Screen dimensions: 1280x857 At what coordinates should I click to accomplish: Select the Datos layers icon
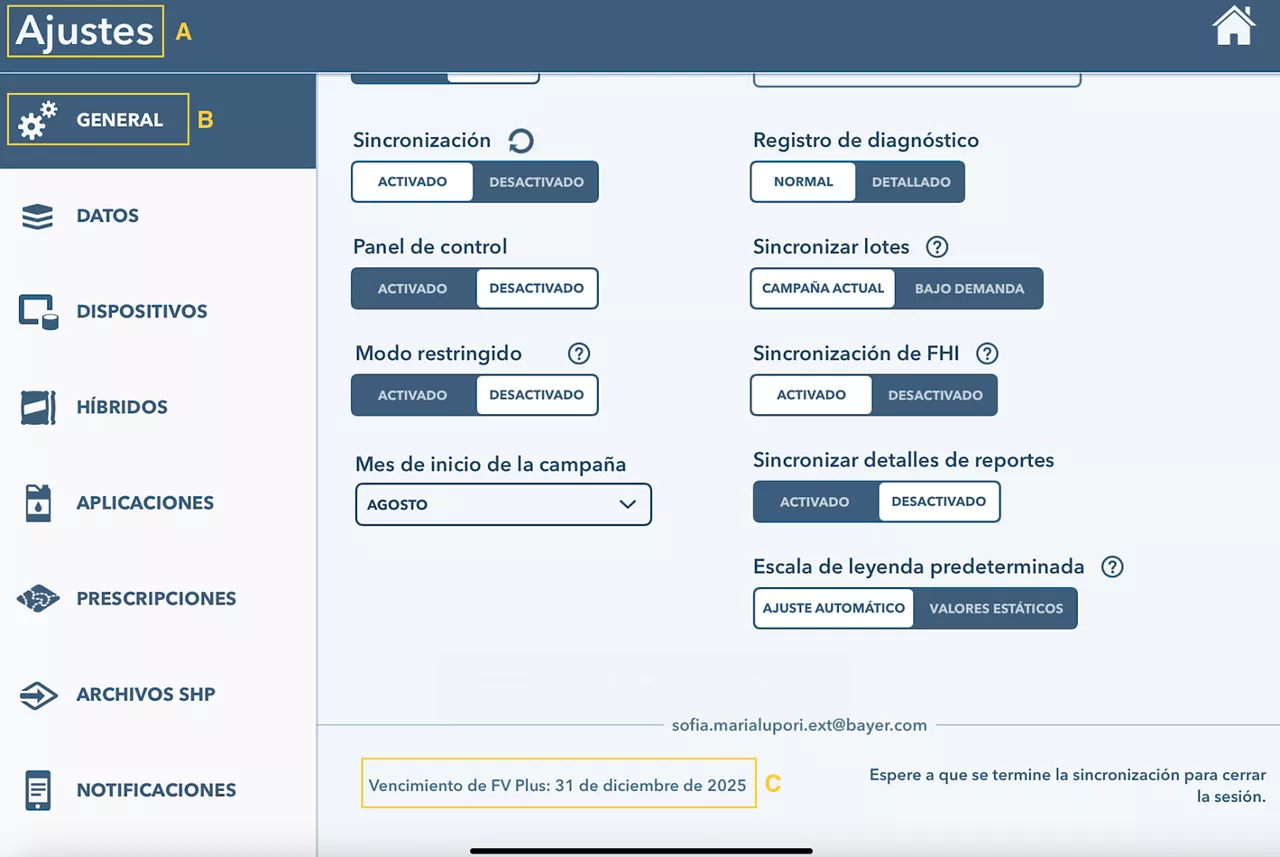37,215
